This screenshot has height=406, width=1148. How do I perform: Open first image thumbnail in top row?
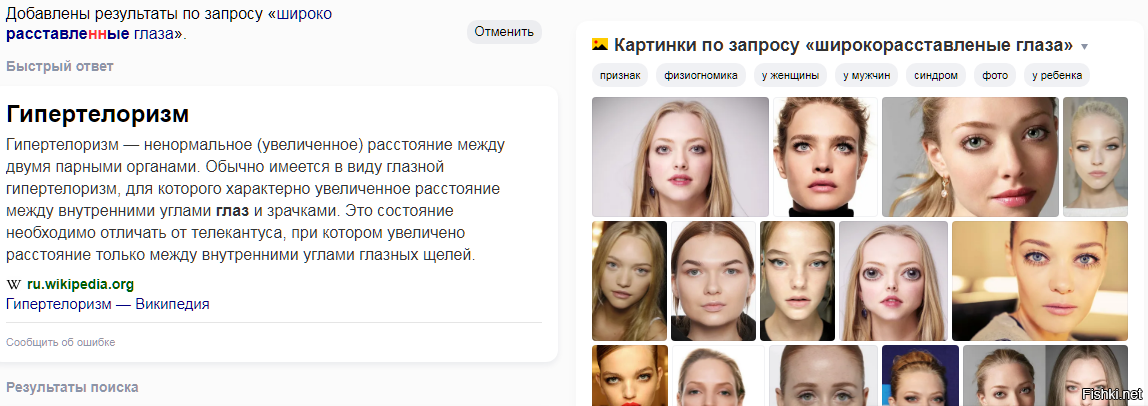click(680, 157)
